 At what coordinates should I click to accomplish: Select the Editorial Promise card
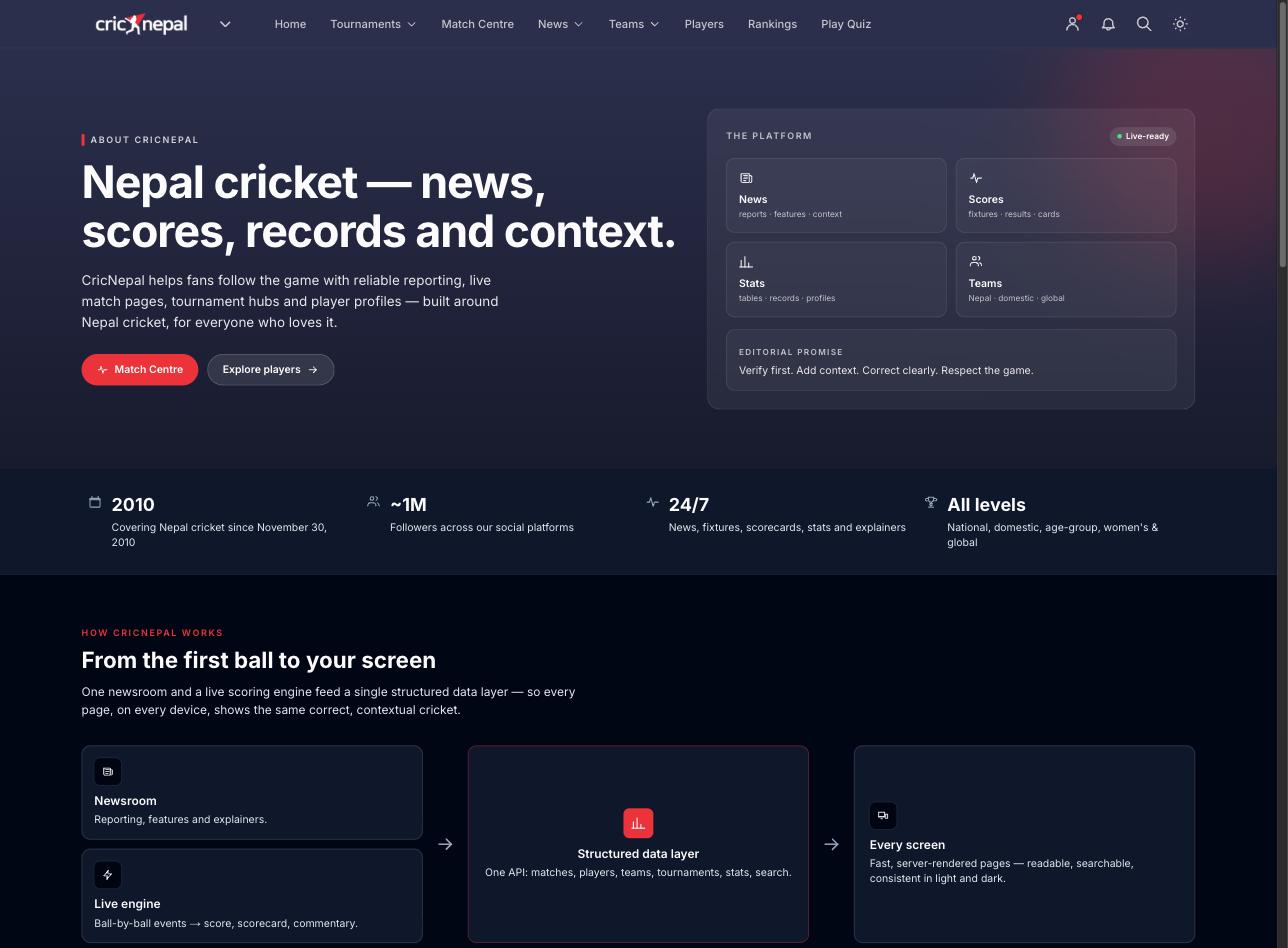click(x=951, y=360)
